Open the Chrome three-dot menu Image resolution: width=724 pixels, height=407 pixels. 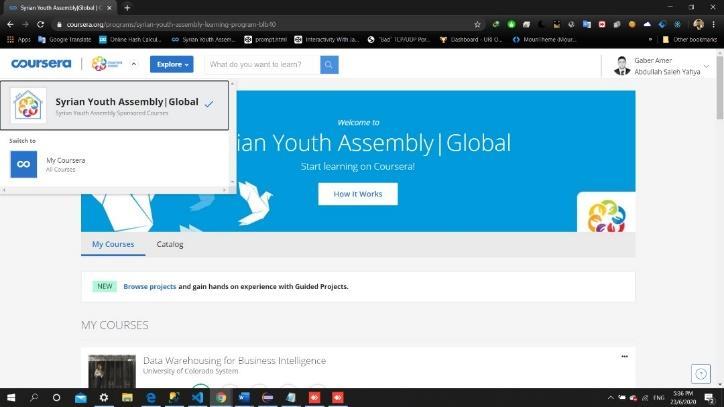point(714,24)
